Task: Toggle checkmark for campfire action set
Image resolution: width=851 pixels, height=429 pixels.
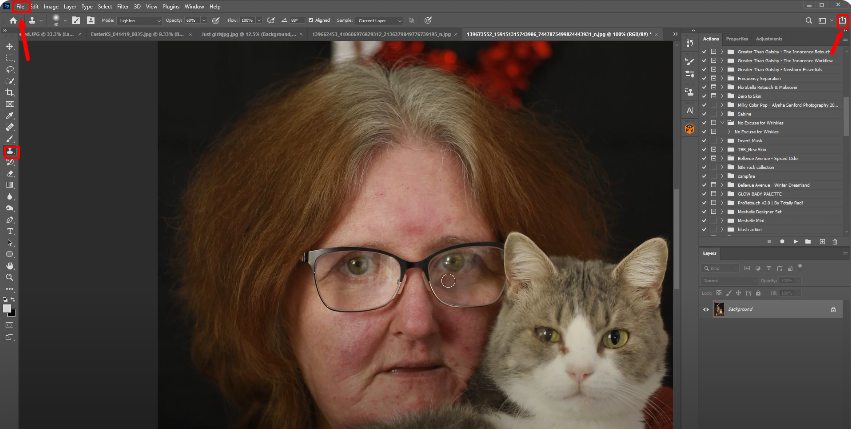Action: pyautogui.click(x=704, y=176)
